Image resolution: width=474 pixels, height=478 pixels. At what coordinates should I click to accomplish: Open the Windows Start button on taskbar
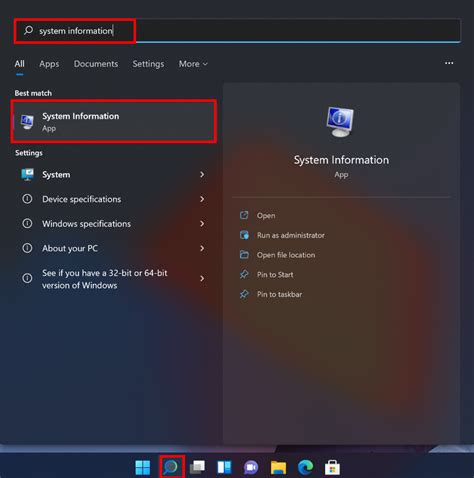pos(143,467)
